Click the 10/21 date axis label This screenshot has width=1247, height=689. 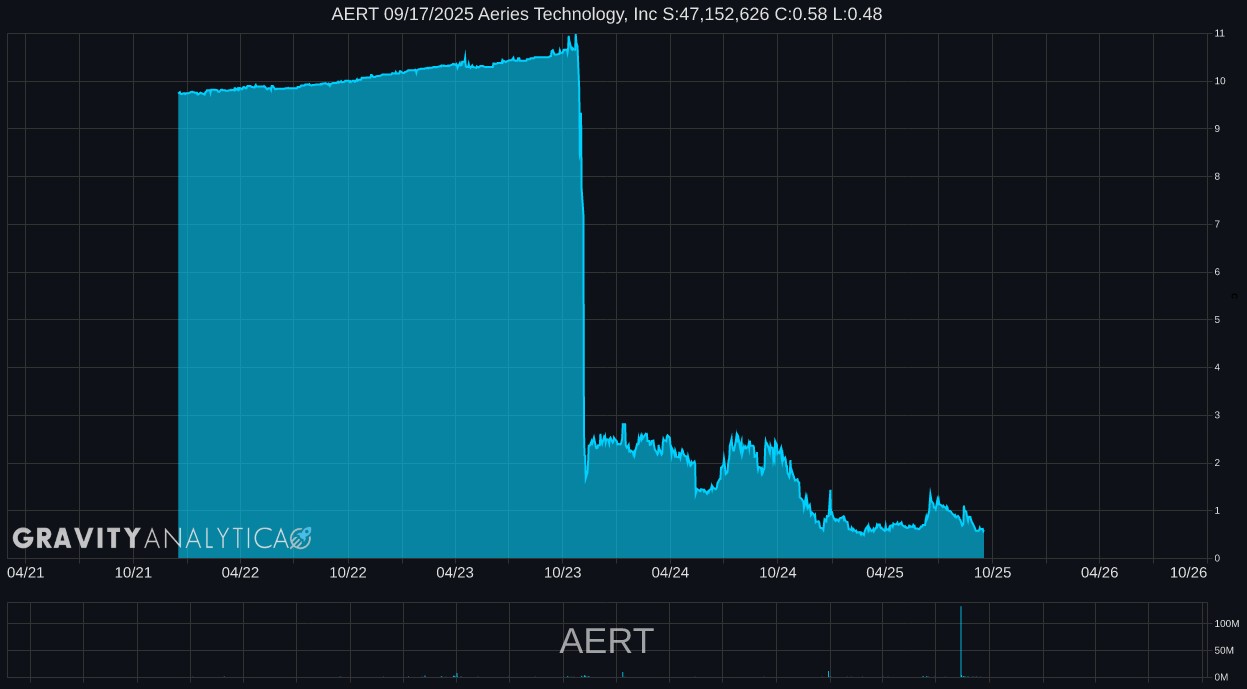(133, 572)
